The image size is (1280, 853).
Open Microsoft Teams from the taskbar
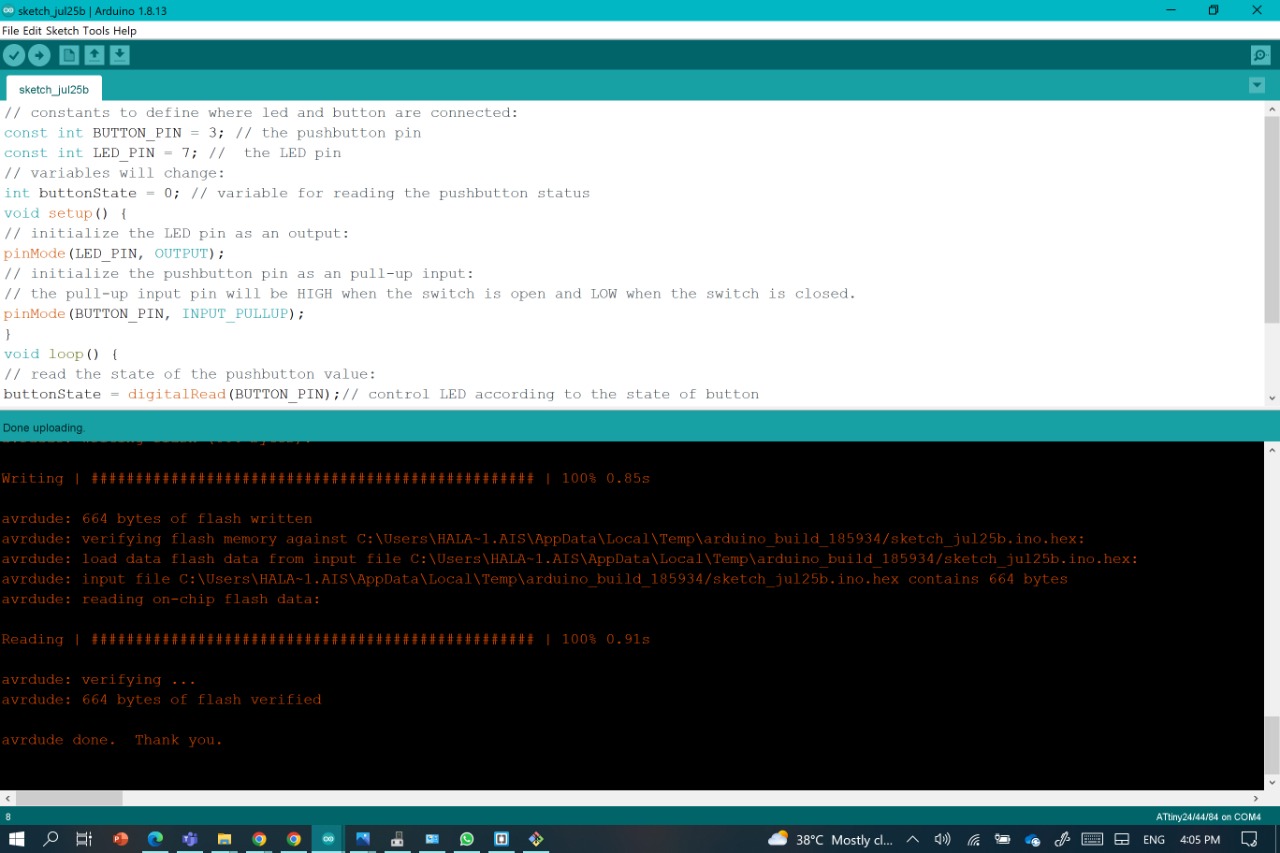tap(190, 839)
